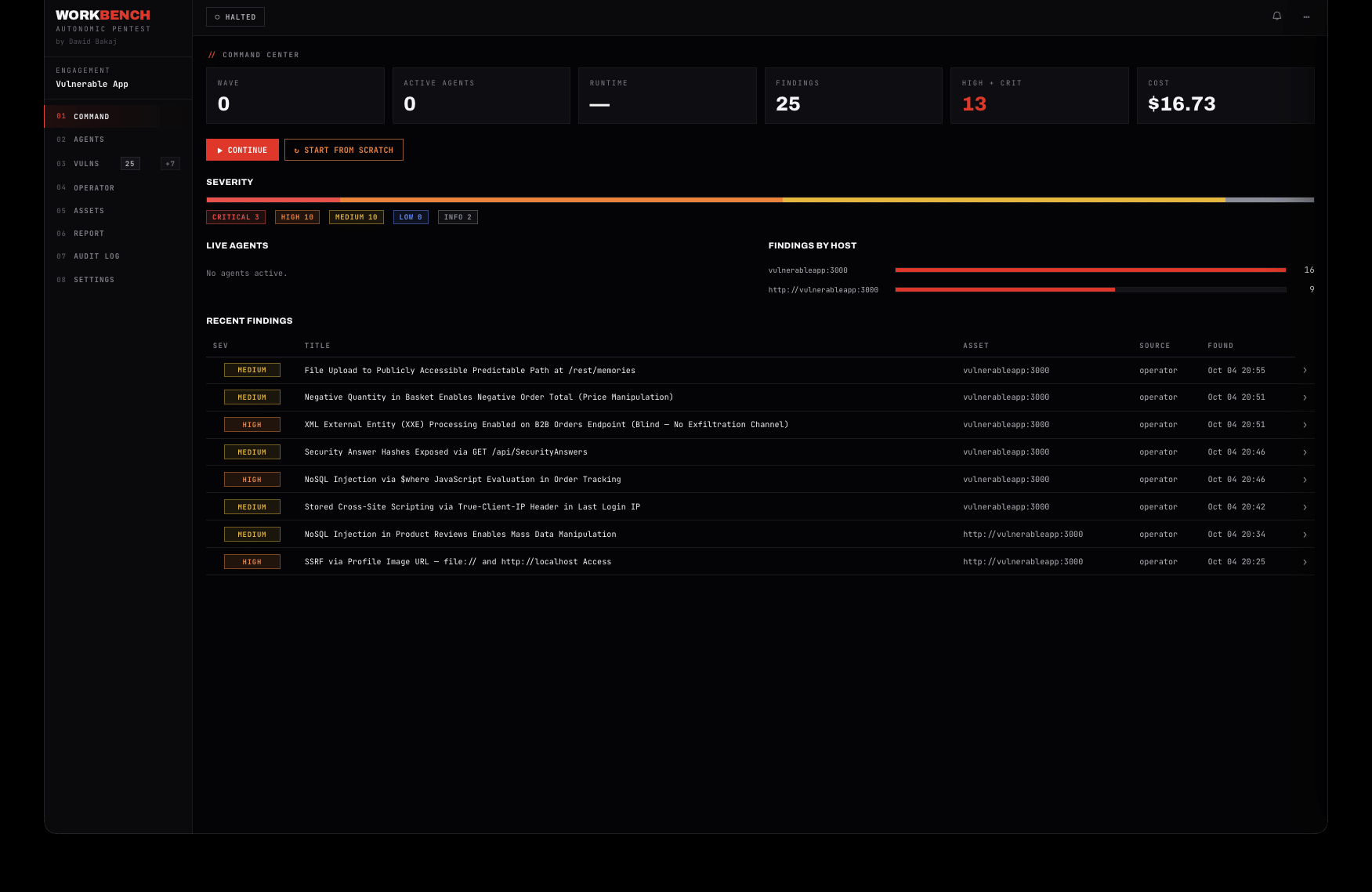Expand the XML External Entity finding chevron
The height and width of the screenshot is (892, 1372).
click(1305, 425)
